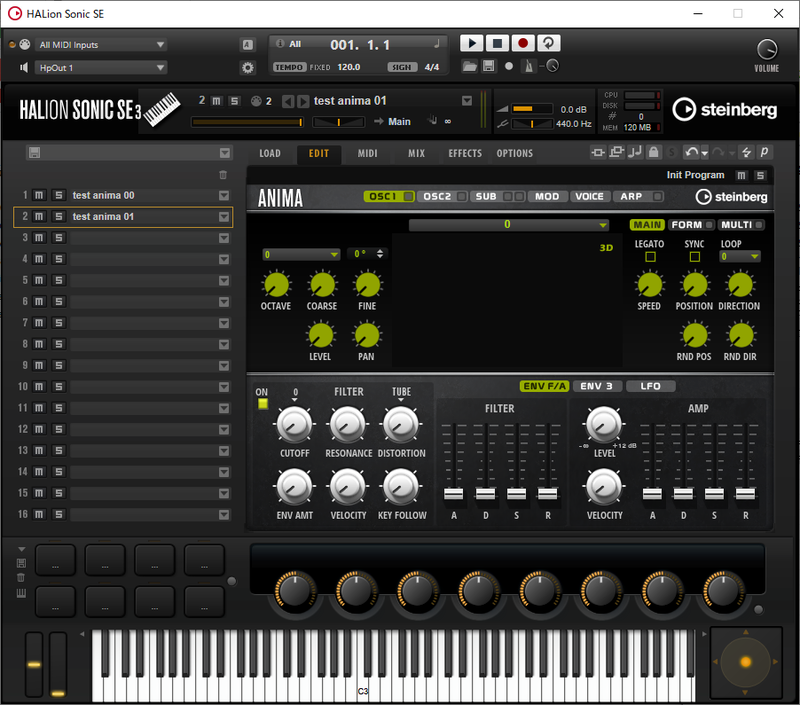
Task: Stop playback with the Stop button
Action: [497, 43]
